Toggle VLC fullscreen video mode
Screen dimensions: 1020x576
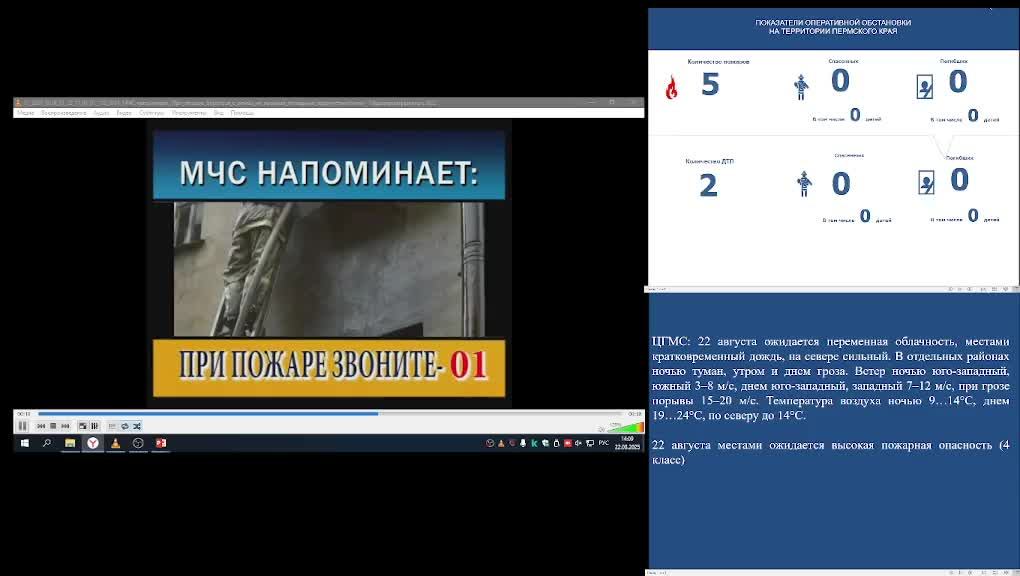[x=83, y=426]
